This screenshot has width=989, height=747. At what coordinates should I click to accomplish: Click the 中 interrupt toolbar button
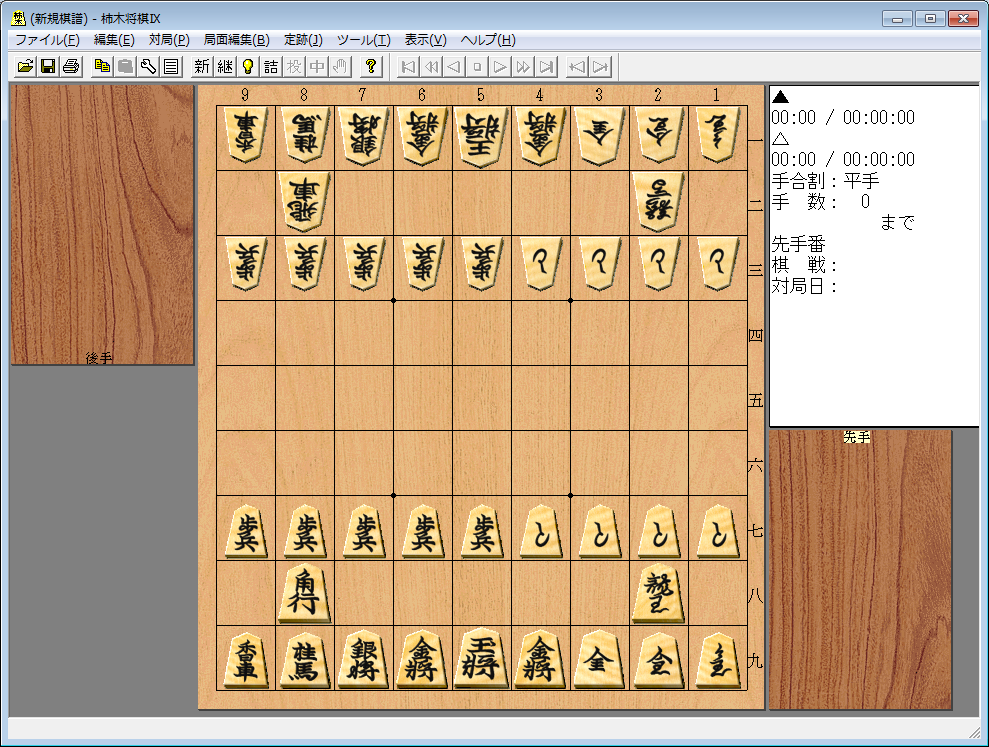click(317, 66)
